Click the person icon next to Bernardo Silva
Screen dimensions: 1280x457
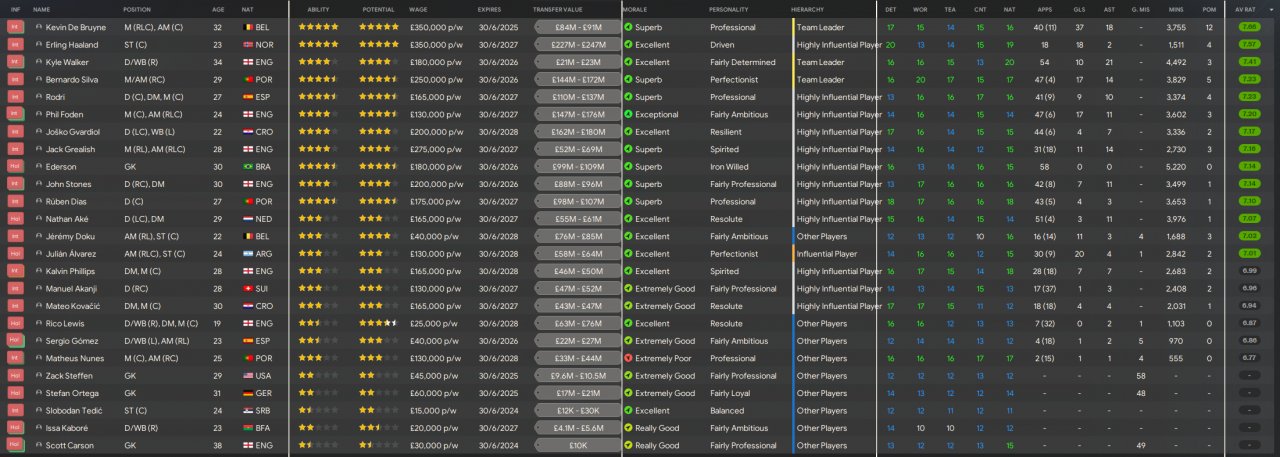(x=38, y=79)
